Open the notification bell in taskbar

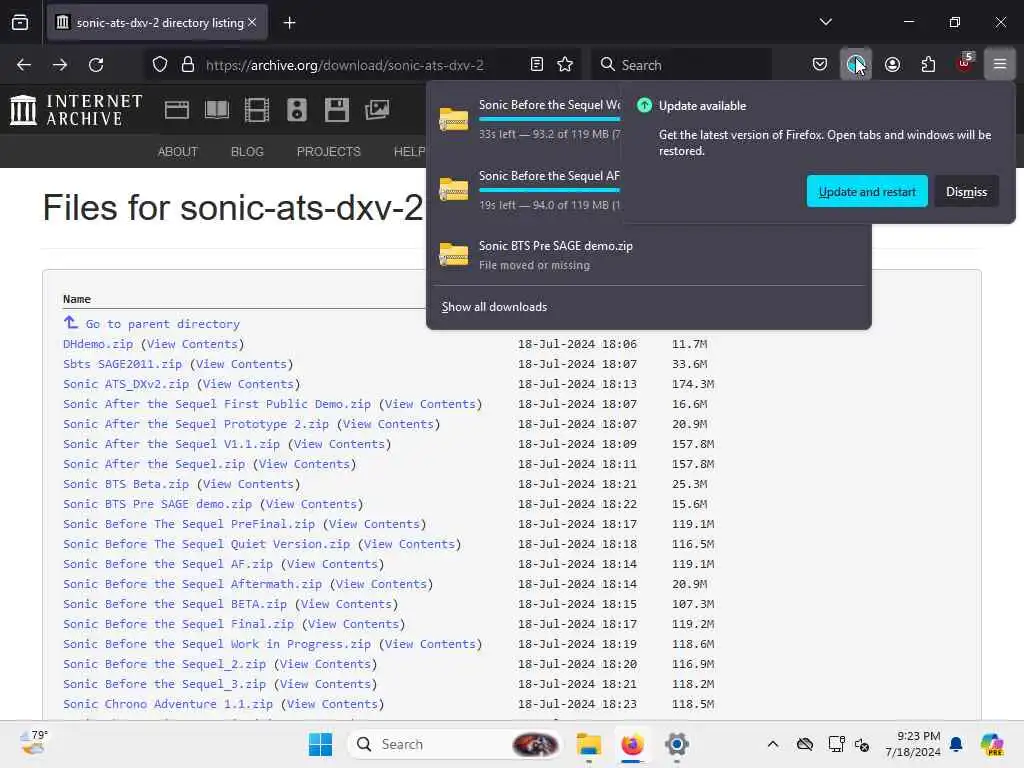(957, 744)
